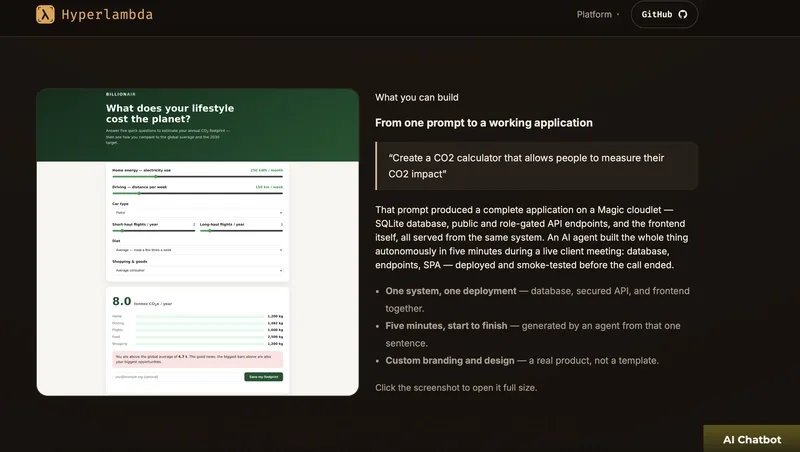800x452 pixels.
Task: Click the 'What you can build' label
Action: click(417, 97)
